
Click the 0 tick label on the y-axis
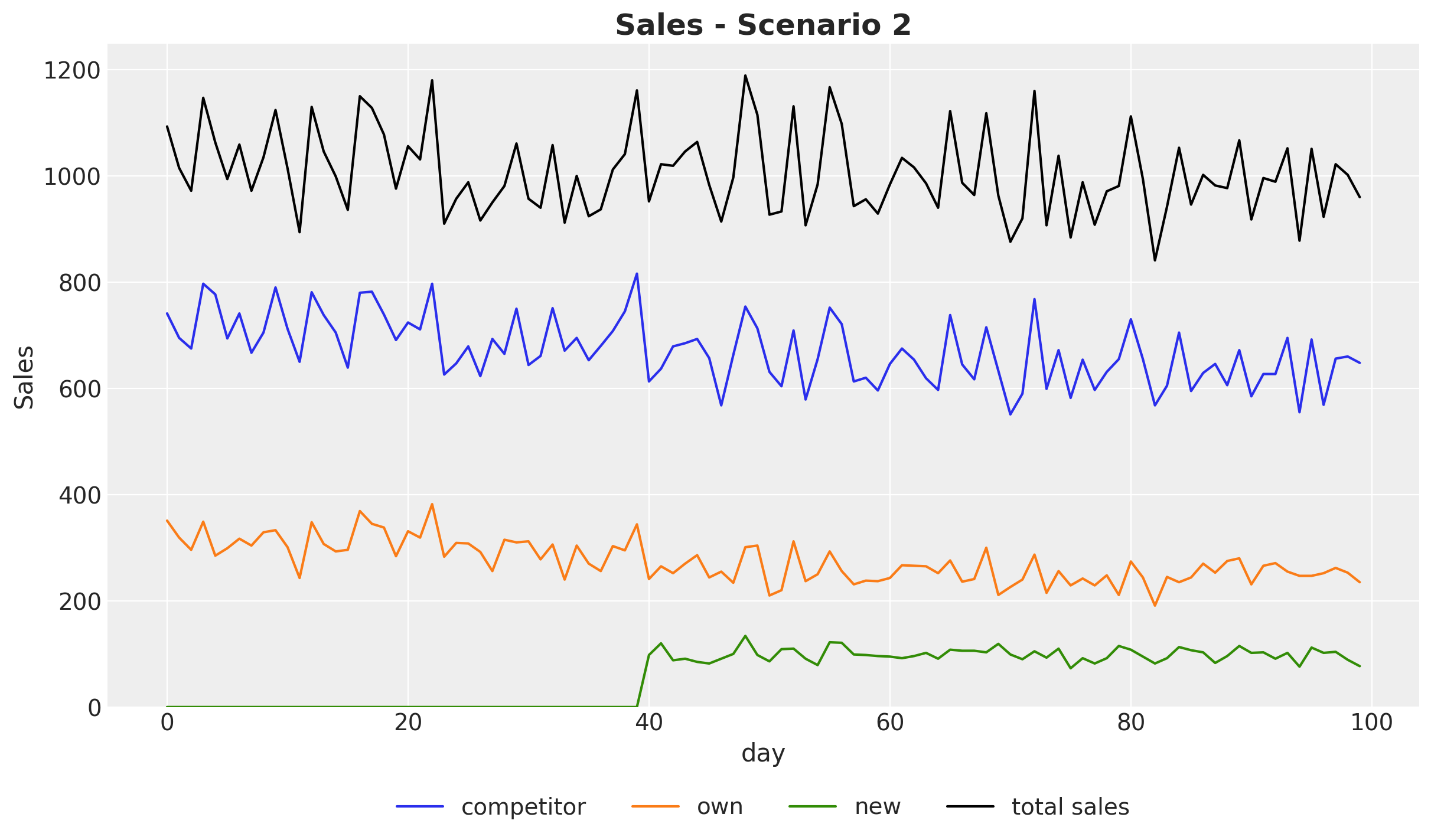(x=94, y=708)
